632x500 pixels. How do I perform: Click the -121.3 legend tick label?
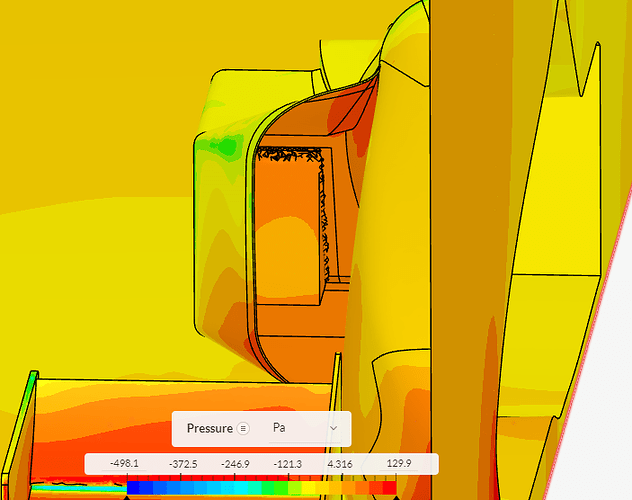point(288,465)
